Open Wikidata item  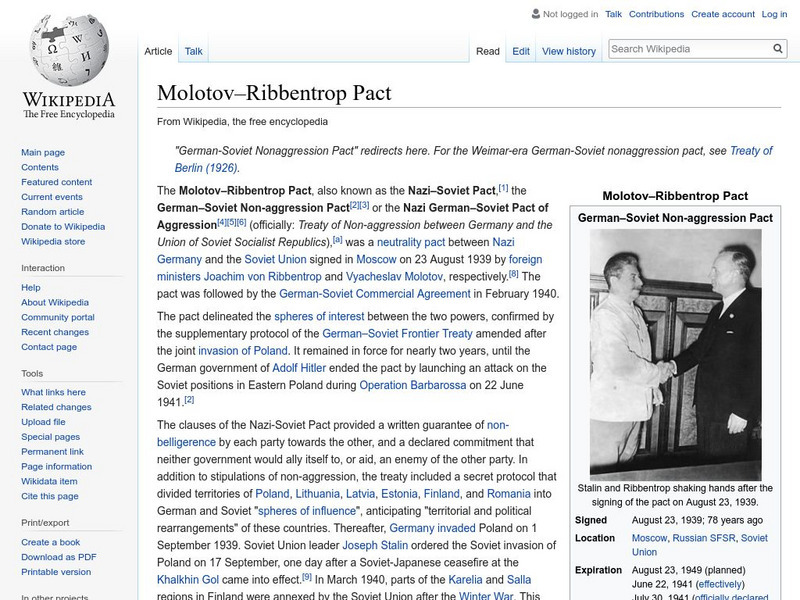tap(49, 481)
